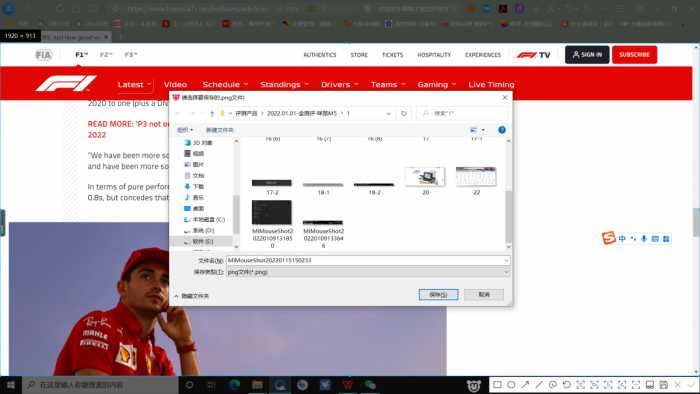The image size is (700, 394).
Task: Expand the address bar path history dropdown
Action: (388, 113)
